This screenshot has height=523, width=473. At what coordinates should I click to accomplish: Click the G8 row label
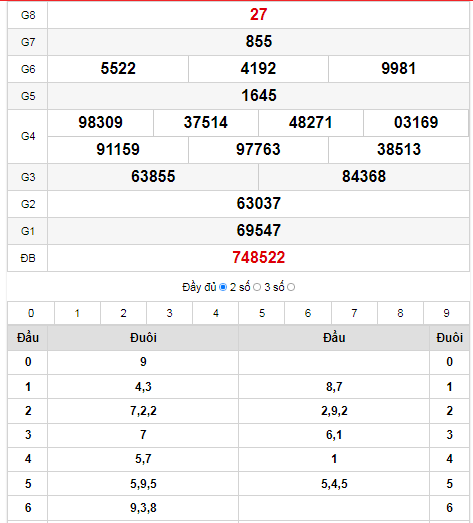(x=28, y=15)
